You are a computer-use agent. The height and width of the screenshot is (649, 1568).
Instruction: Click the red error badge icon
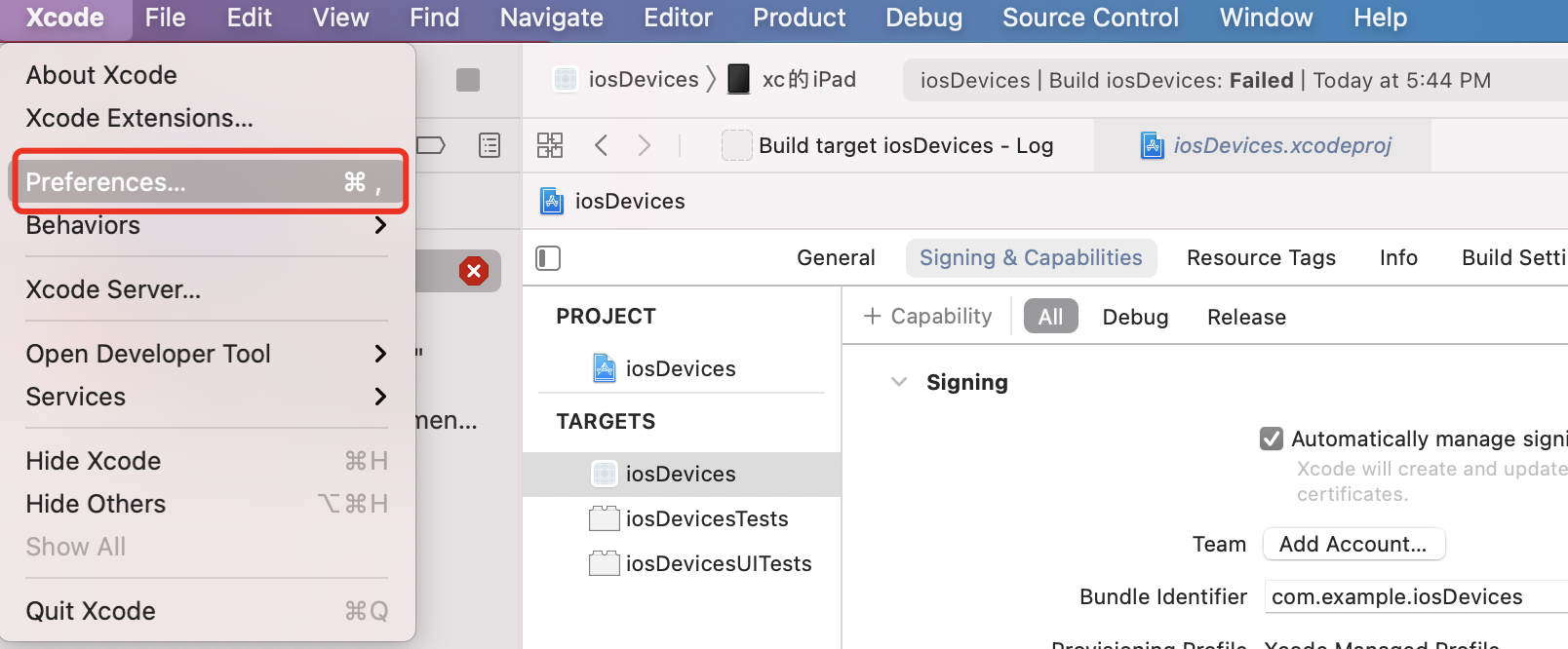474,271
